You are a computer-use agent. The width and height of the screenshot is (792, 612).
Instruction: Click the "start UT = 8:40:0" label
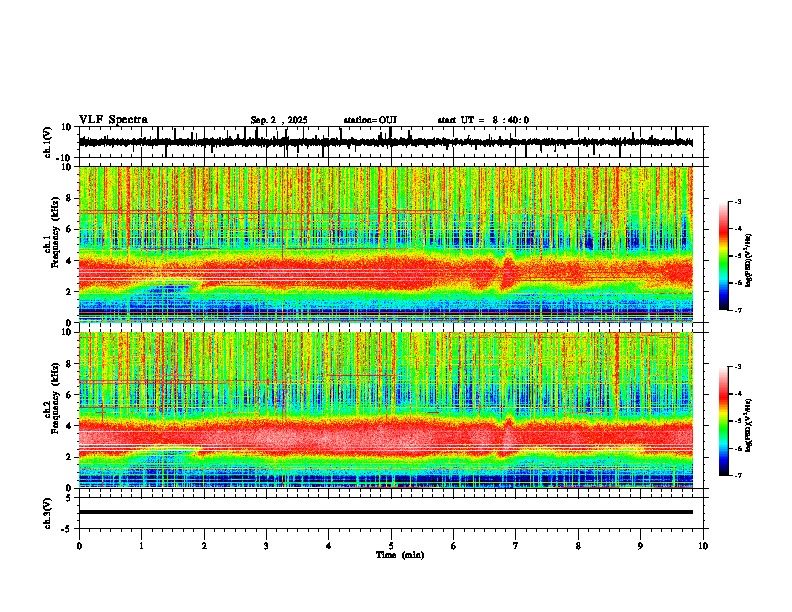pyautogui.click(x=483, y=120)
